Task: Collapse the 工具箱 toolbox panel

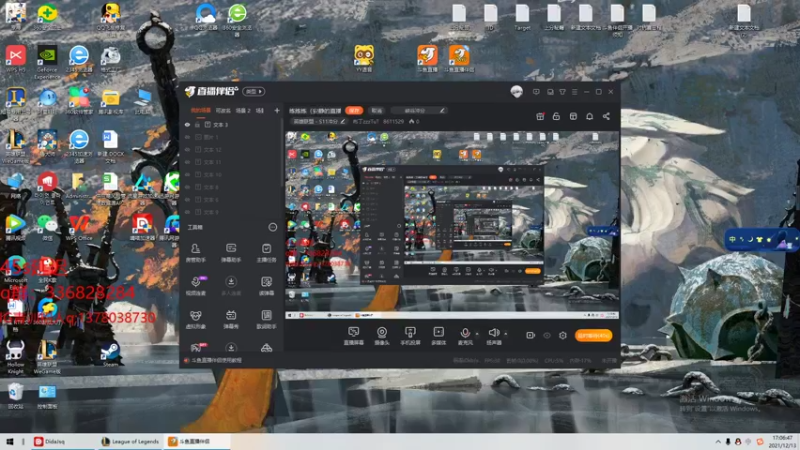Action: click(272, 227)
